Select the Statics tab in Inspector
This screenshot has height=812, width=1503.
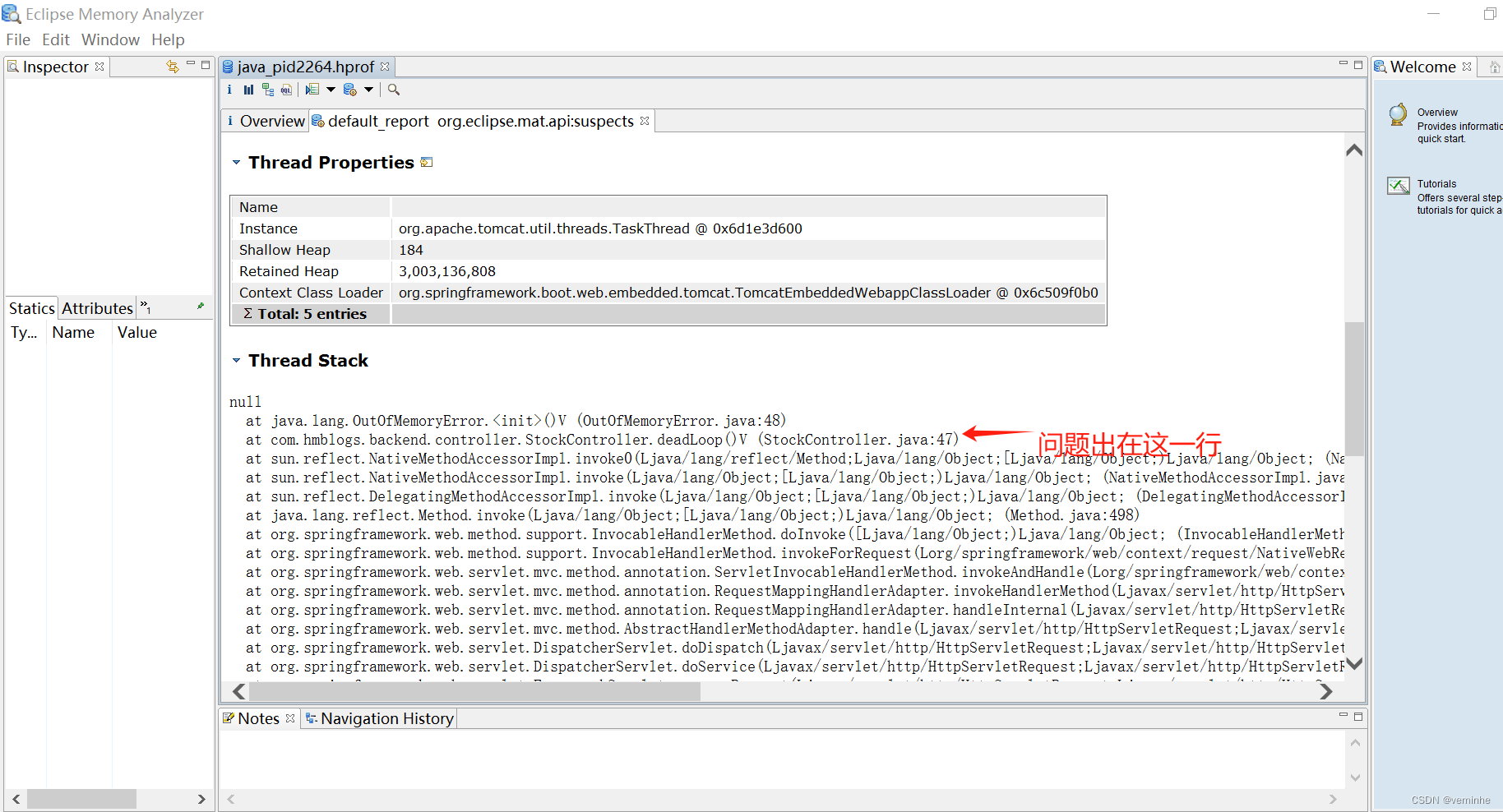(31, 308)
